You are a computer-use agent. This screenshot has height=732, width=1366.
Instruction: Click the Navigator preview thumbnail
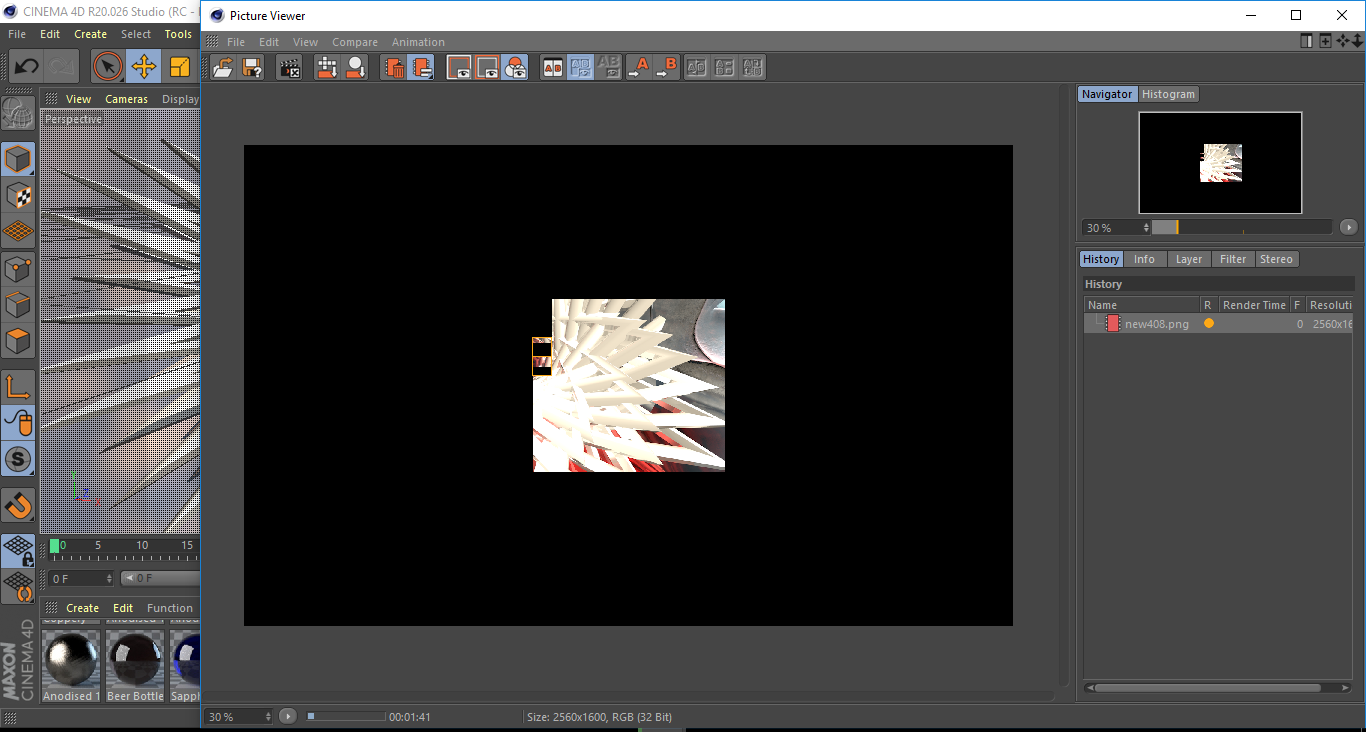1220,162
